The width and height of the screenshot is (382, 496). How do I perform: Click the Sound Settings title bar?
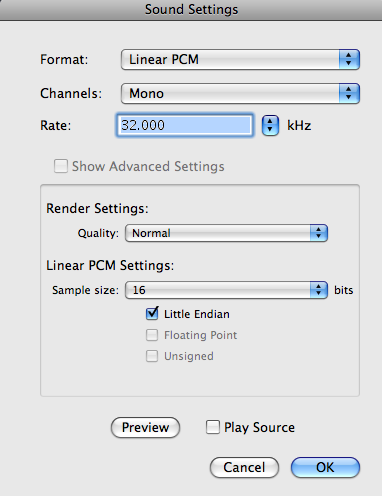191,10
